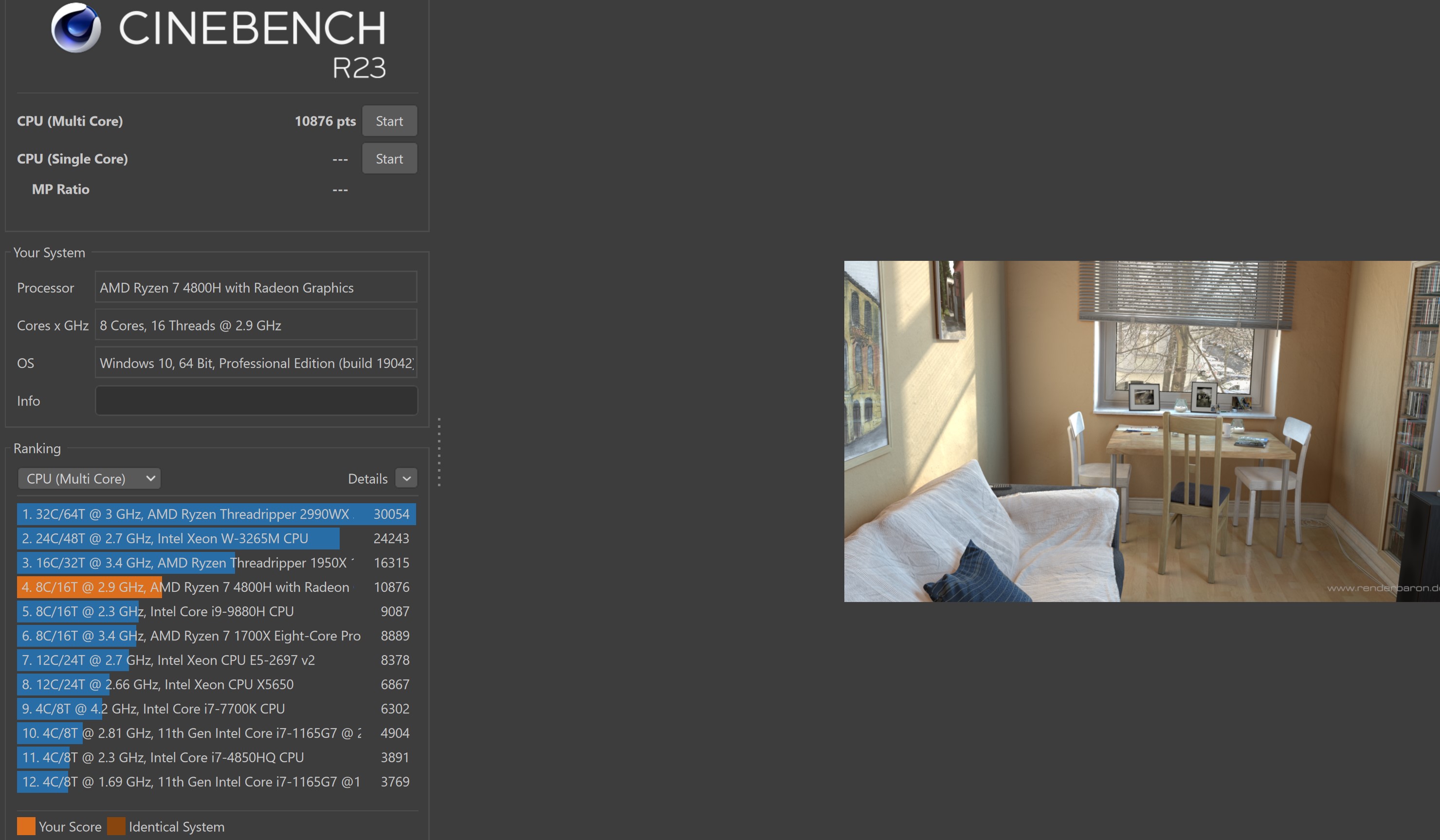Image resolution: width=1440 pixels, height=840 pixels.
Task: Start the CPU (Multi Core) benchmark
Action: pos(389,121)
